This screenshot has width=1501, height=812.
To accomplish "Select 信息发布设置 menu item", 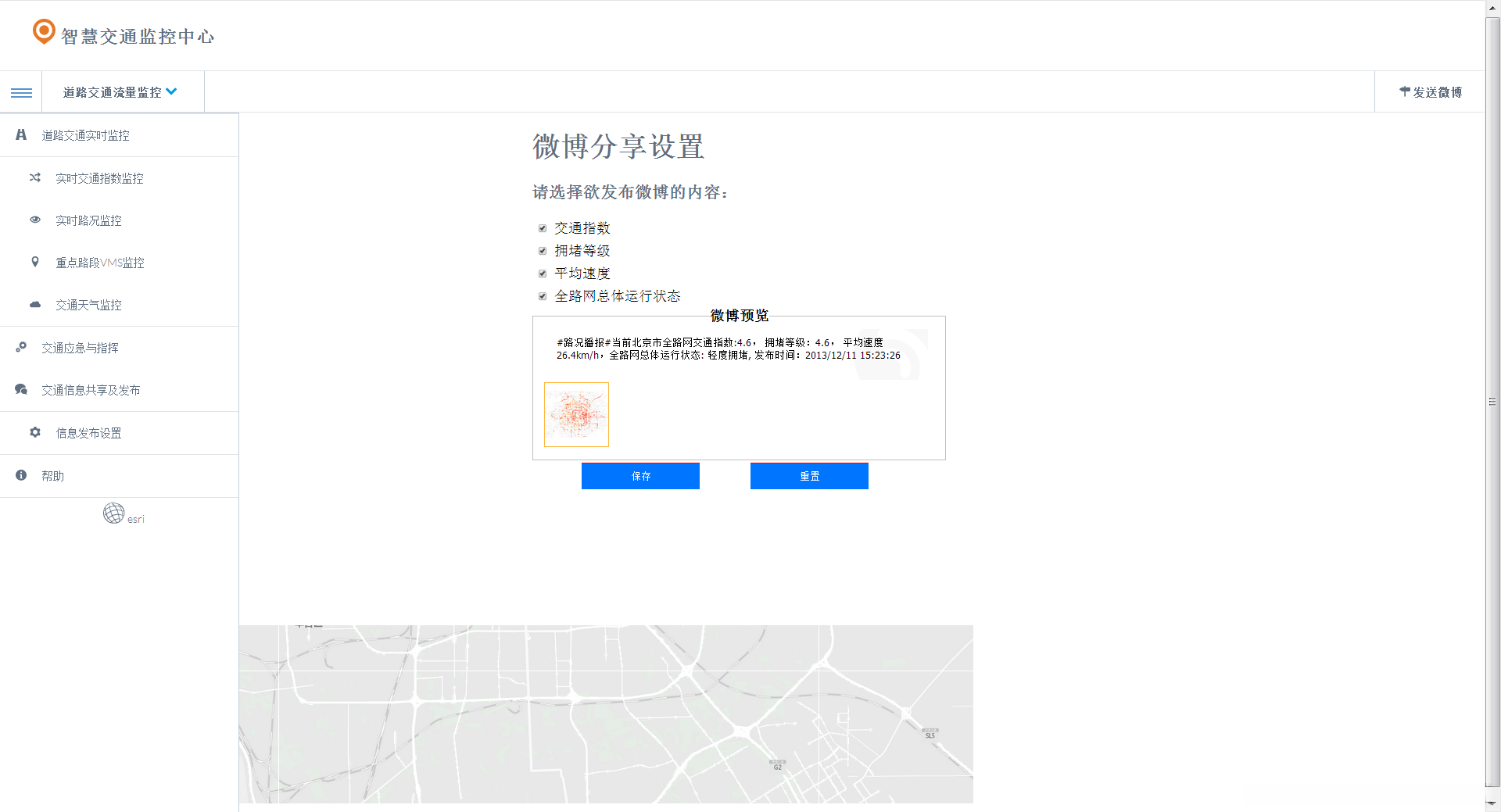I will pyautogui.click(x=119, y=433).
